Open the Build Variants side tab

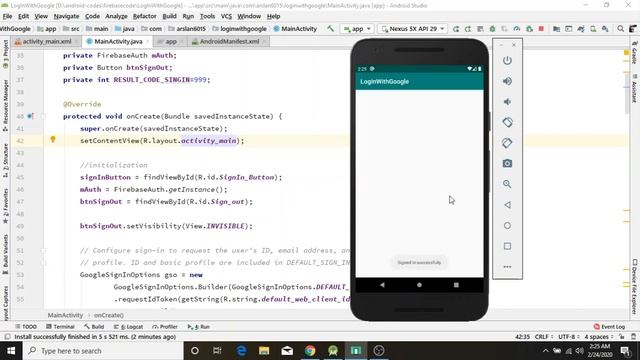pos(5,254)
